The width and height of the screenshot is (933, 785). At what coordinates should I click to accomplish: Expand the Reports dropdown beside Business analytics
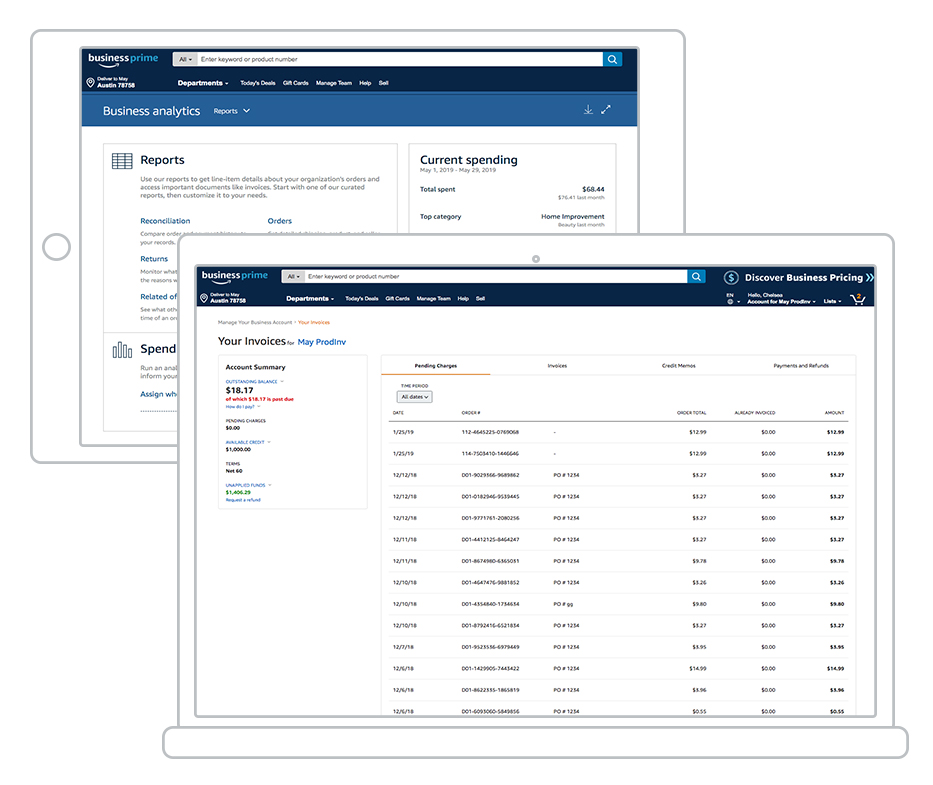[232, 111]
